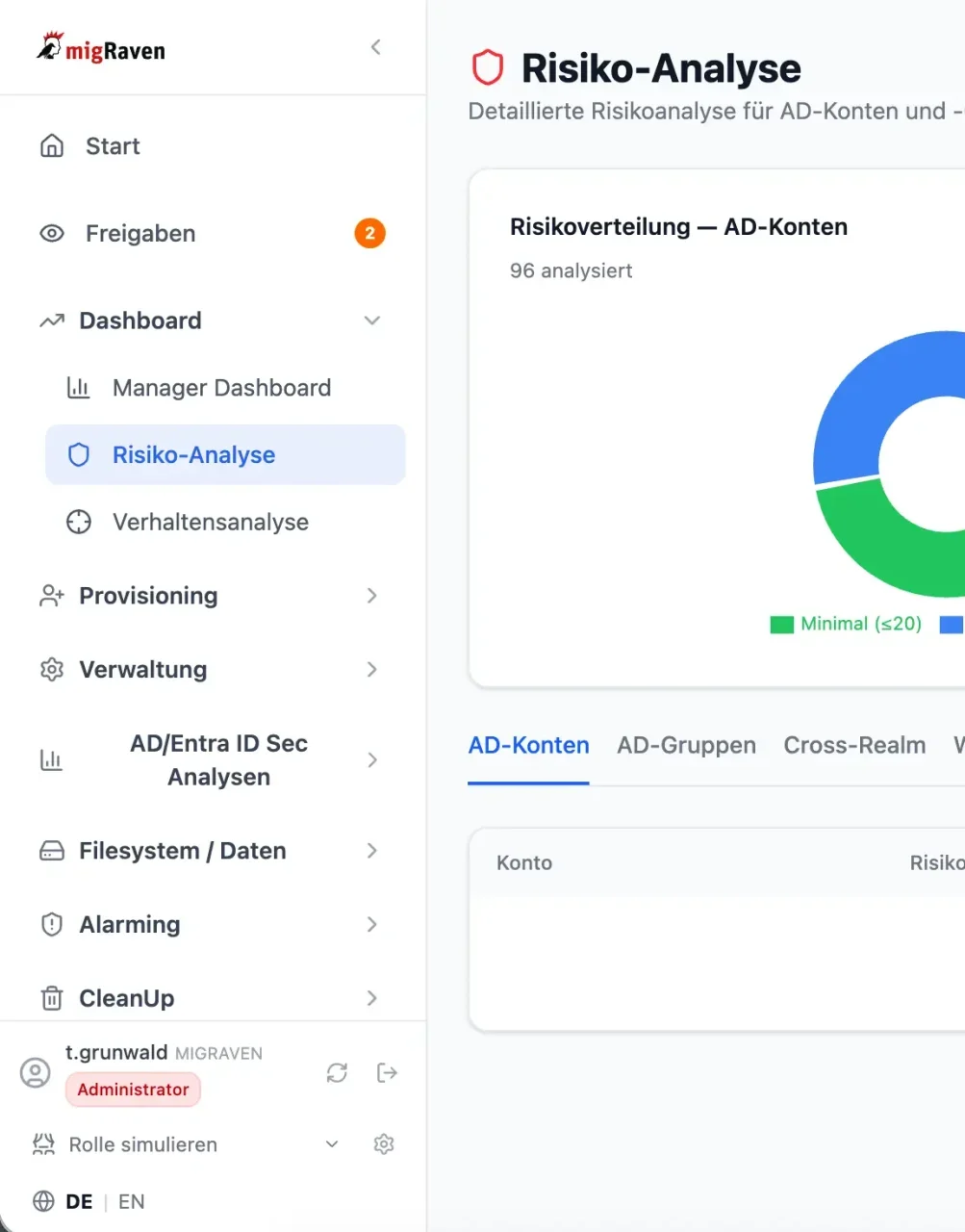
Task: Click the orange Freigaben notification badge
Action: 369,234
